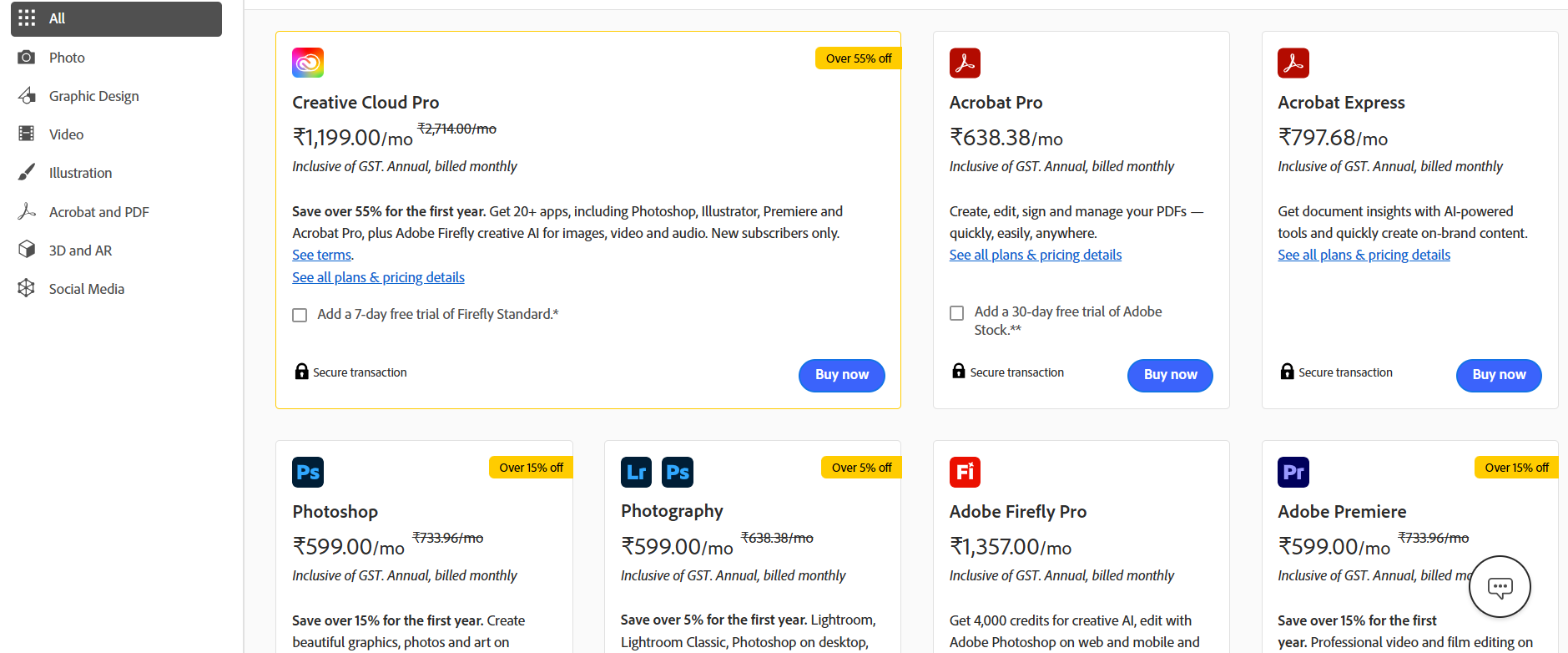Click the Acrobat Pro product icon

(x=965, y=63)
